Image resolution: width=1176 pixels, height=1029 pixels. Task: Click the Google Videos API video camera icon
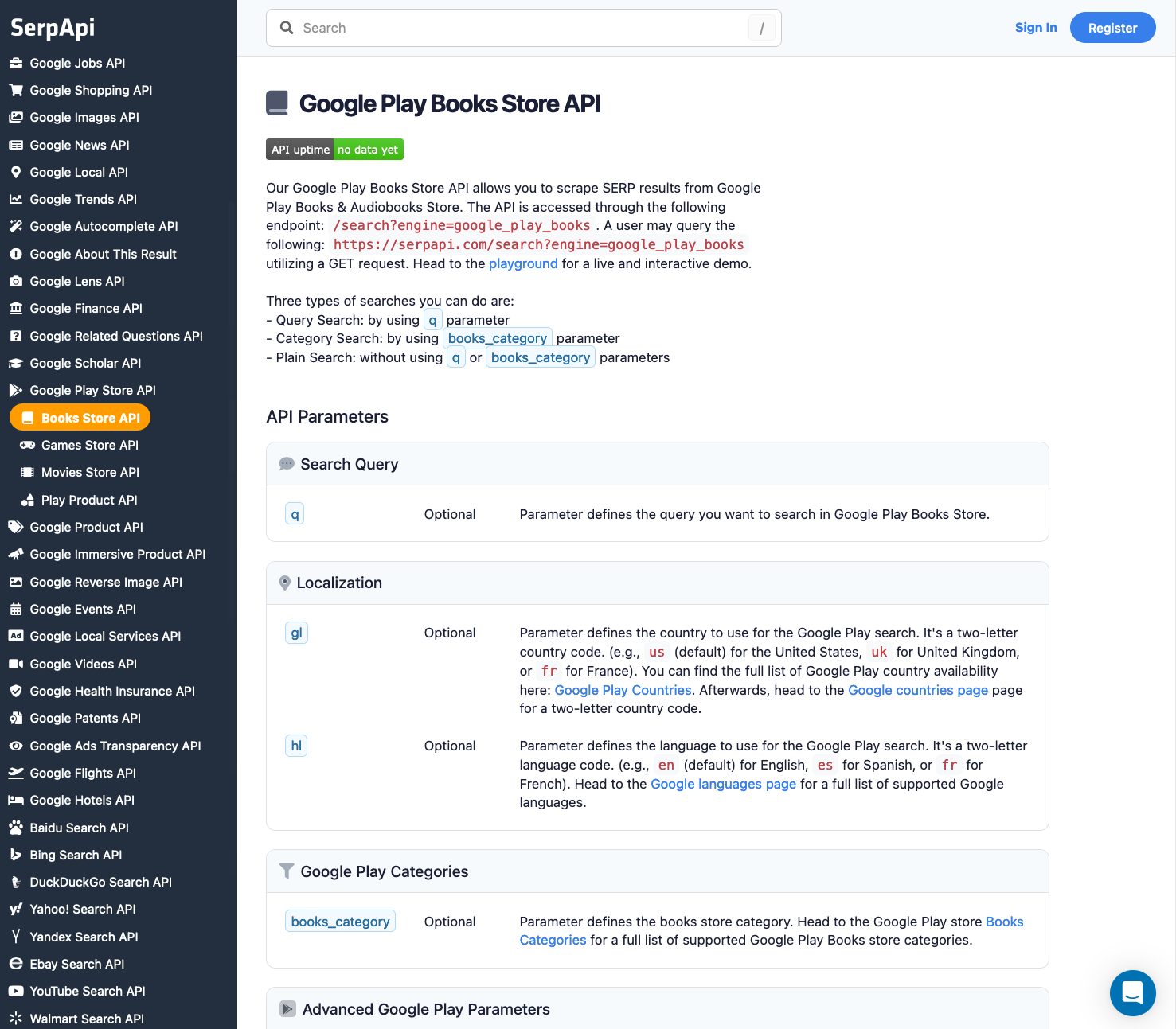(x=16, y=664)
